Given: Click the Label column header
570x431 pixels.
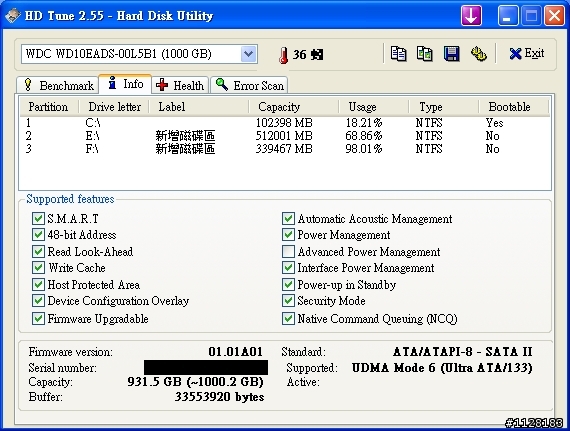Looking at the screenshot, I should [199, 107].
